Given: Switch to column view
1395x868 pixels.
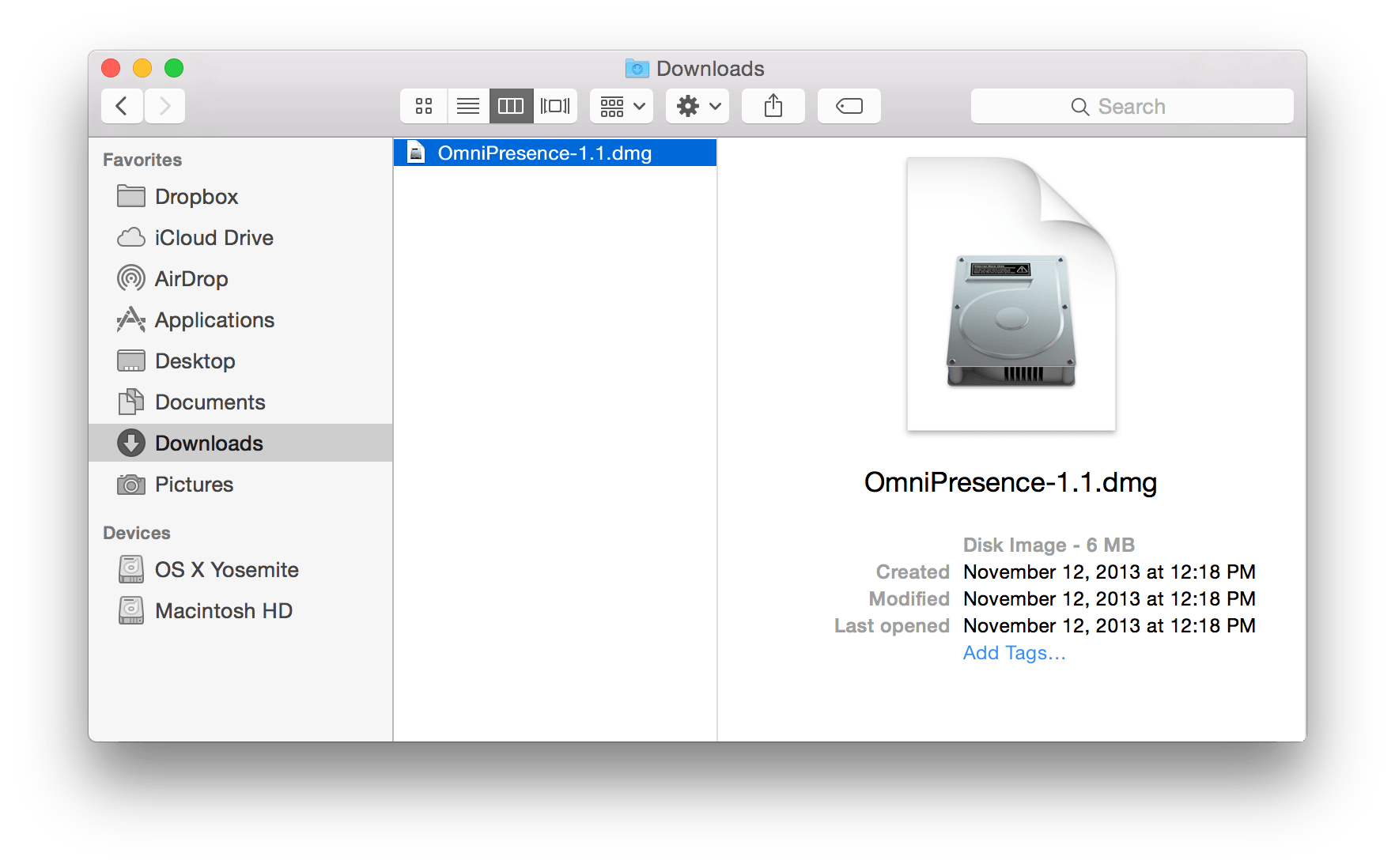Looking at the screenshot, I should pyautogui.click(x=511, y=106).
